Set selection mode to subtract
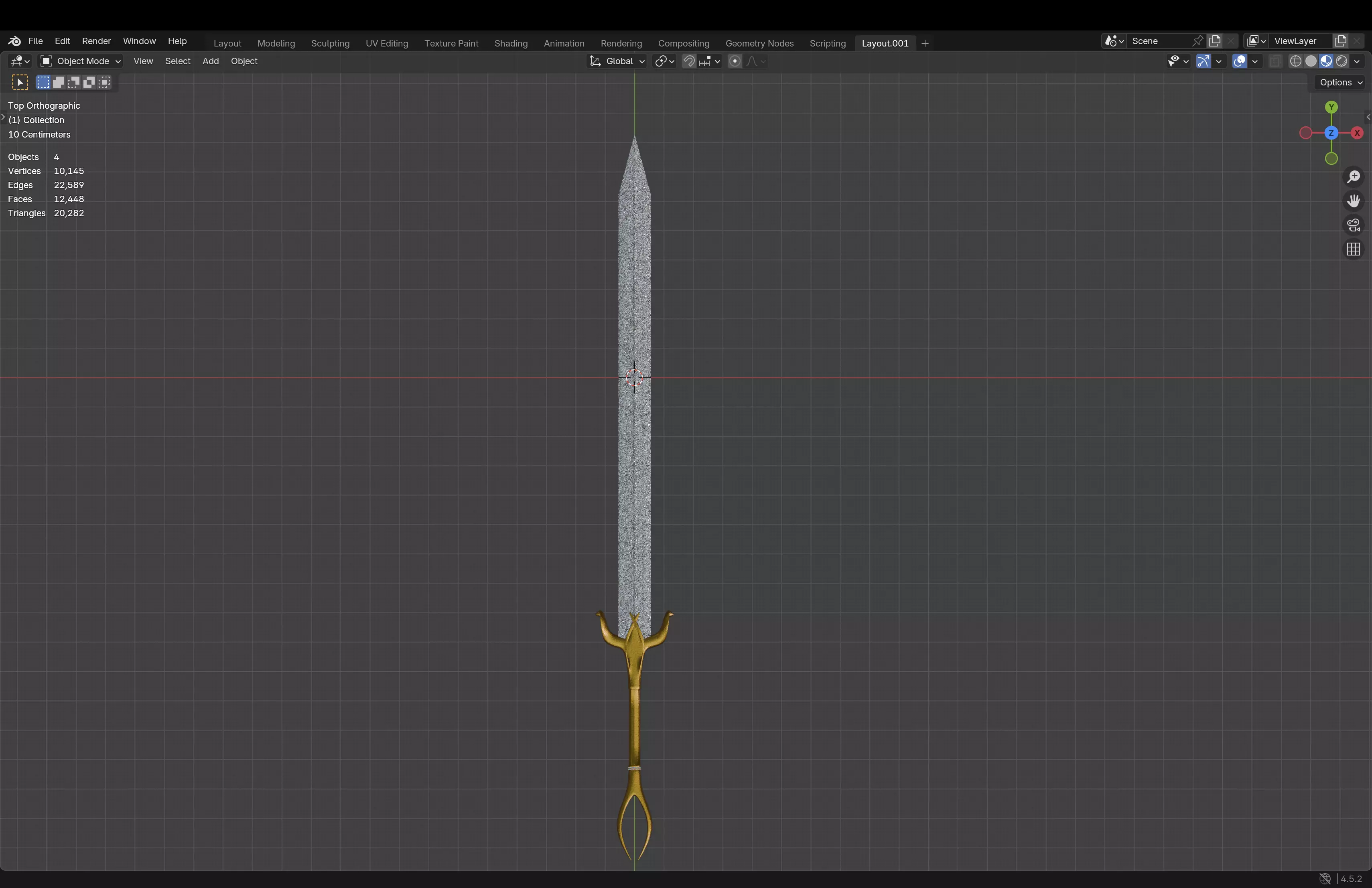The height and width of the screenshot is (888, 1372). (74, 82)
